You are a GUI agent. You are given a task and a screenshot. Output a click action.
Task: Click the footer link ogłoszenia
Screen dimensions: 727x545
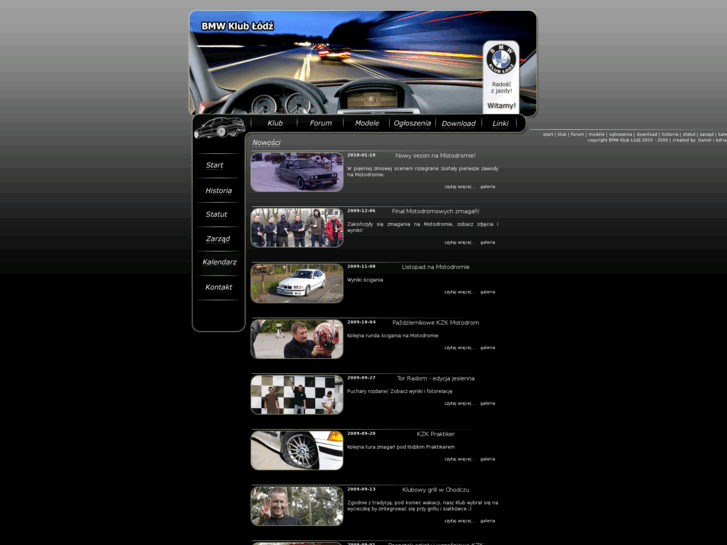click(x=620, y=135)
